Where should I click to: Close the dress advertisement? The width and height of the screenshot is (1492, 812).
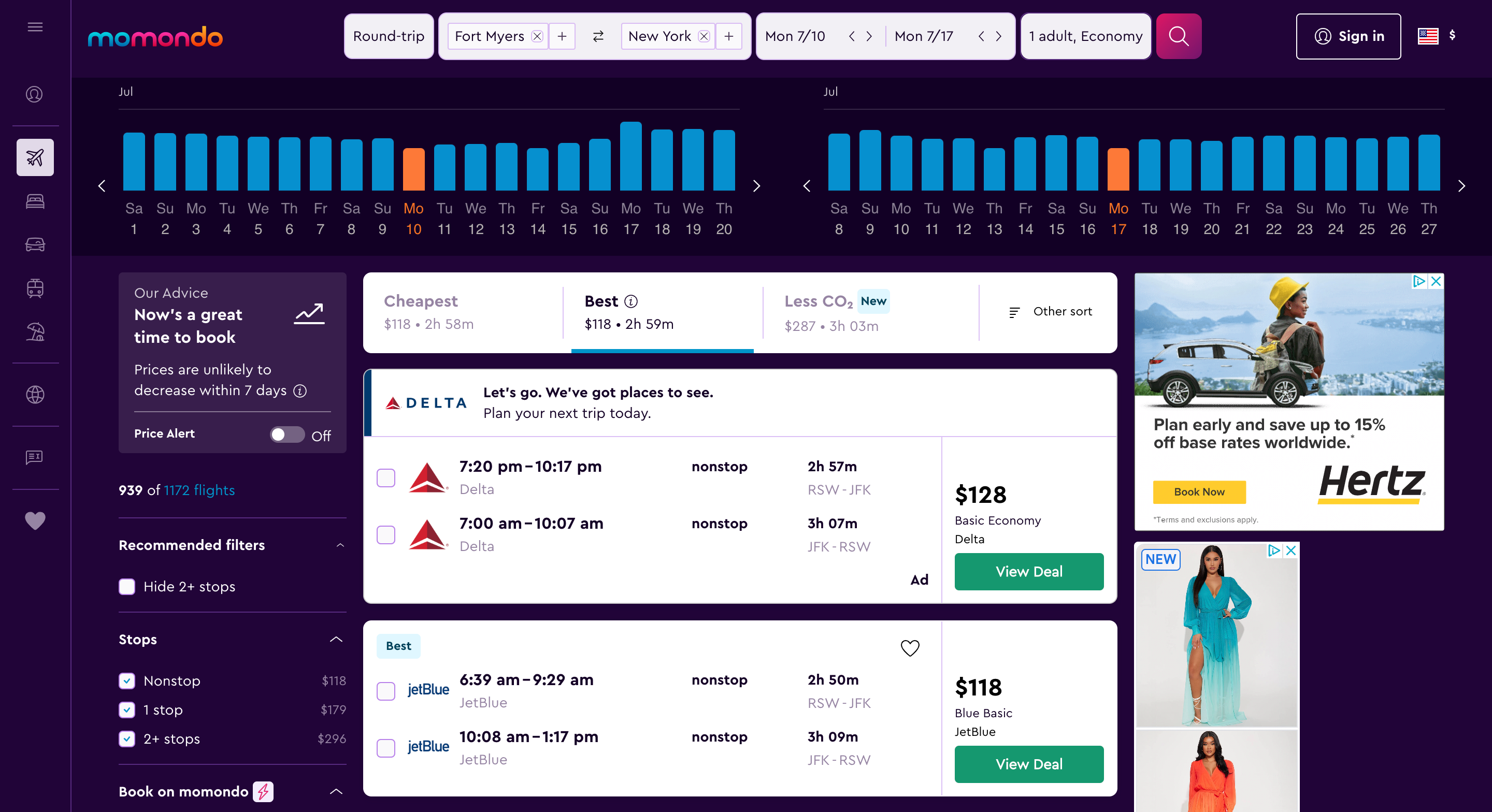[x=1290, y=550]
